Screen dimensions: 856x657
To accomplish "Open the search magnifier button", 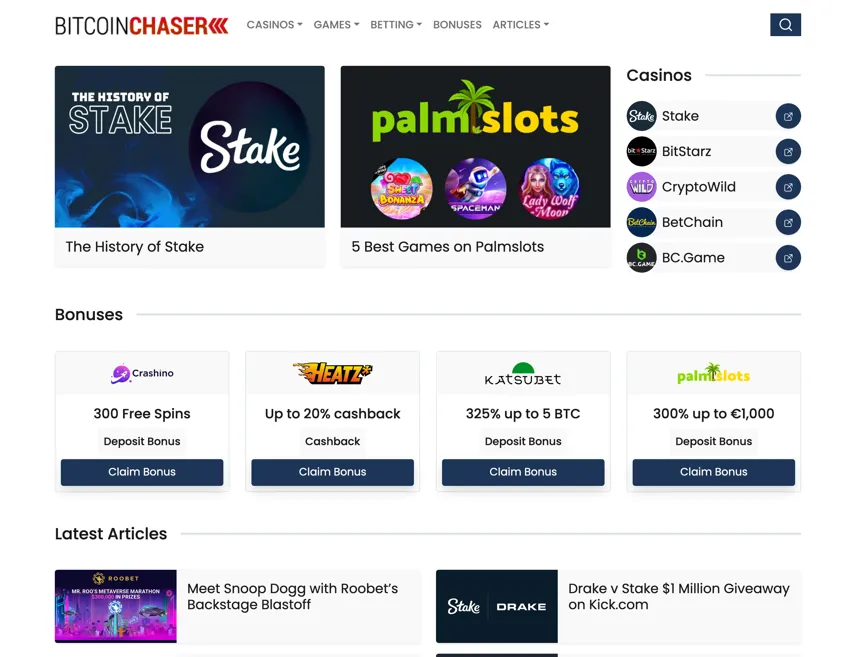I will [x=785, y=25].
